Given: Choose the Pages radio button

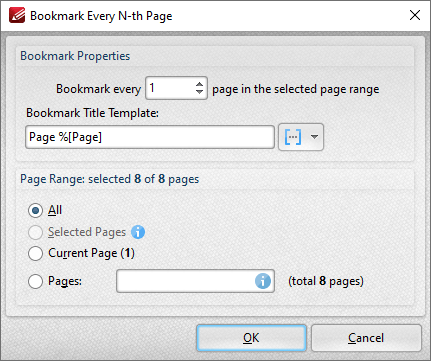Looking at the screenshot, I should point(35,281).
